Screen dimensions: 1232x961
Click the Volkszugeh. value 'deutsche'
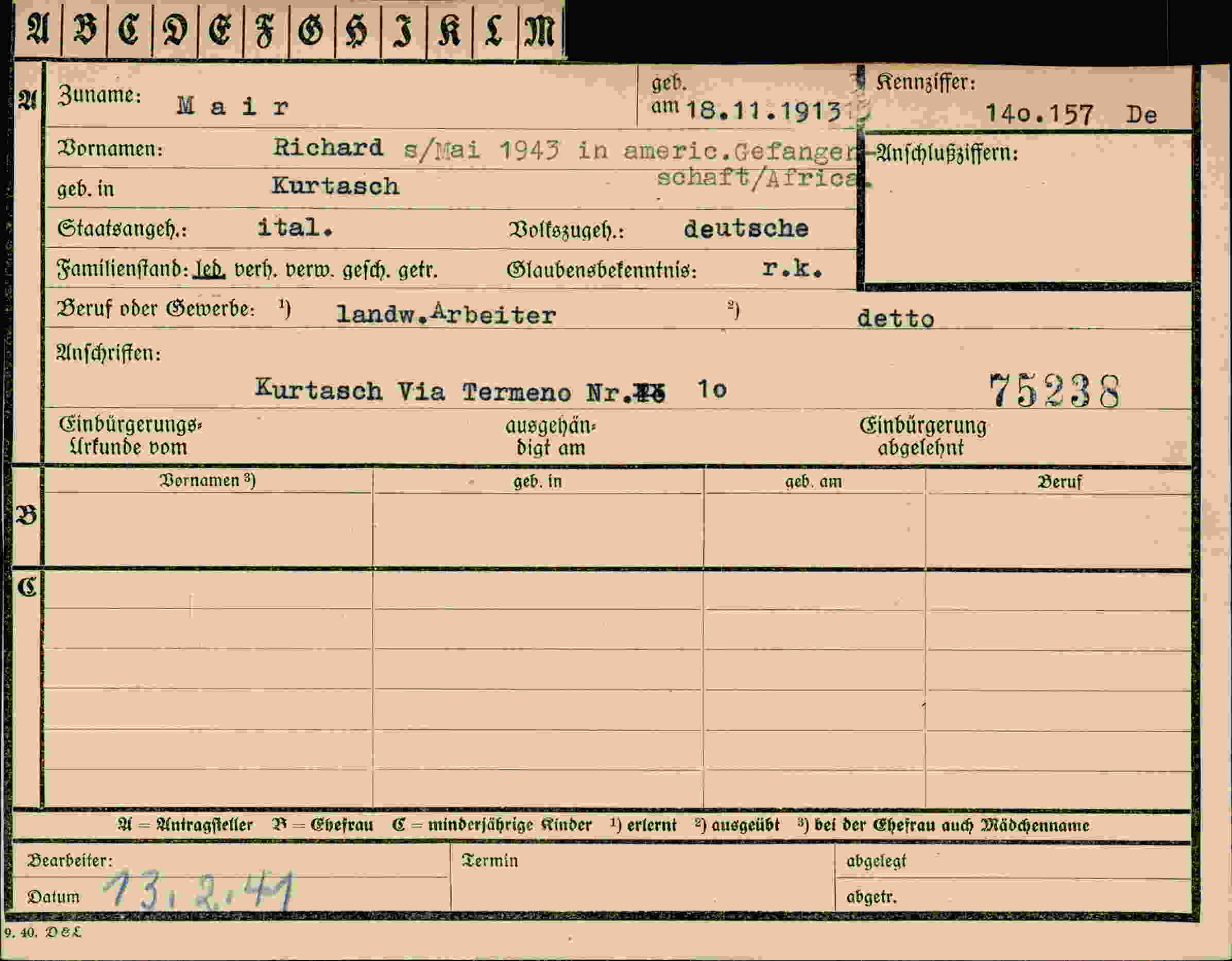[746, 229]
